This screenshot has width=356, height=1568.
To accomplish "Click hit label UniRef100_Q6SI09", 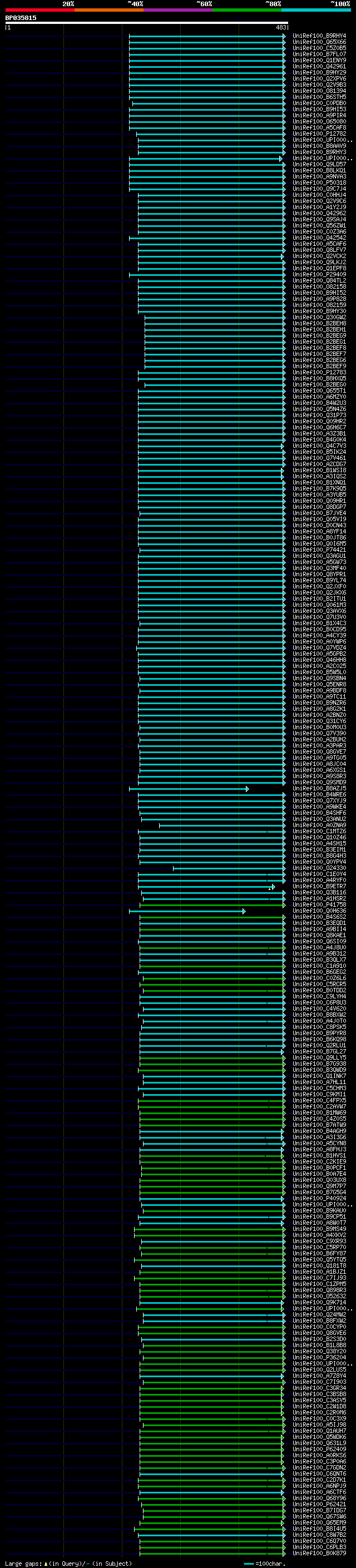I will tap(319, 941).
